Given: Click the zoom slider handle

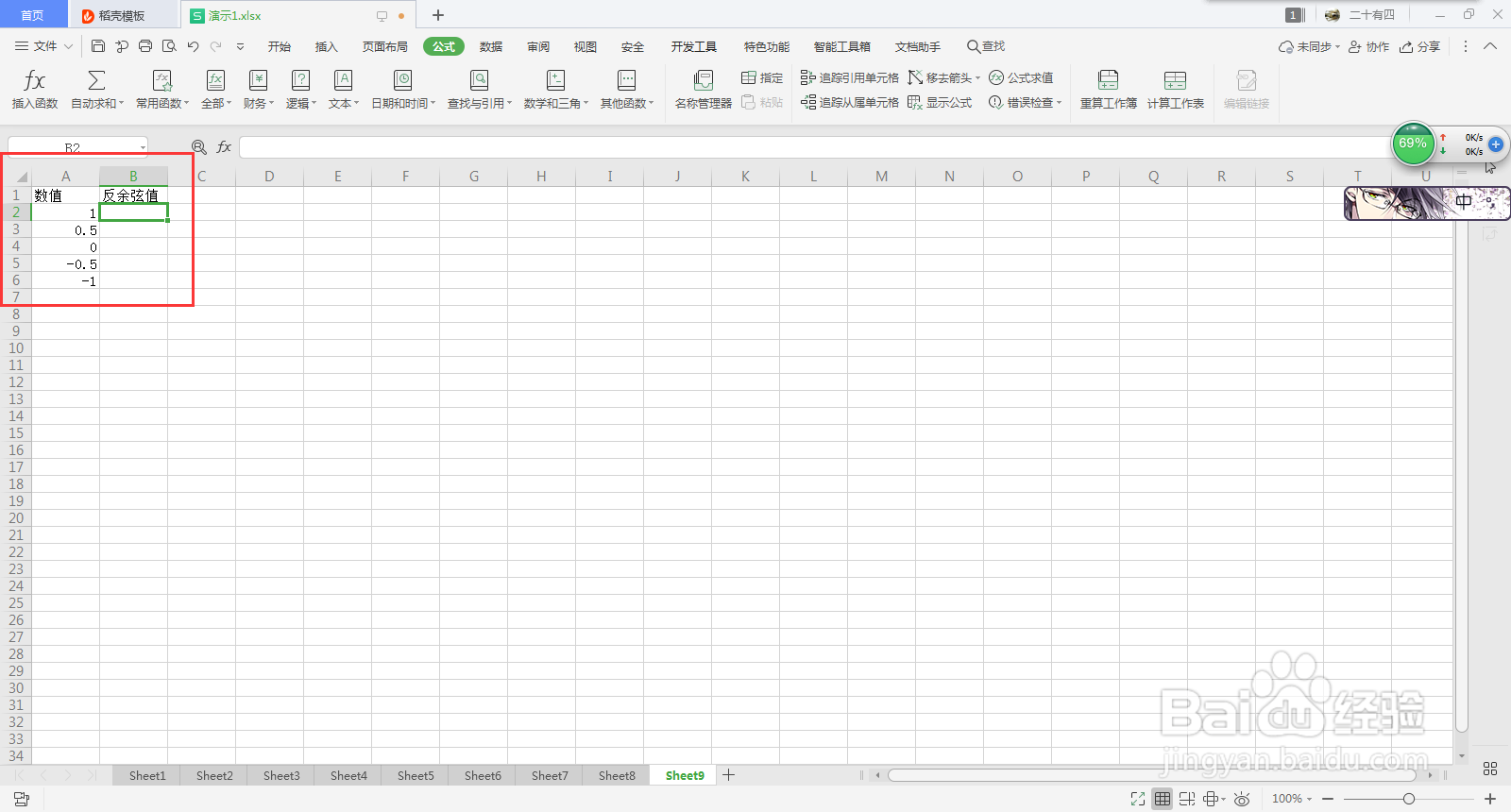Looking at the screenshot, I should tap(1409, 799).
